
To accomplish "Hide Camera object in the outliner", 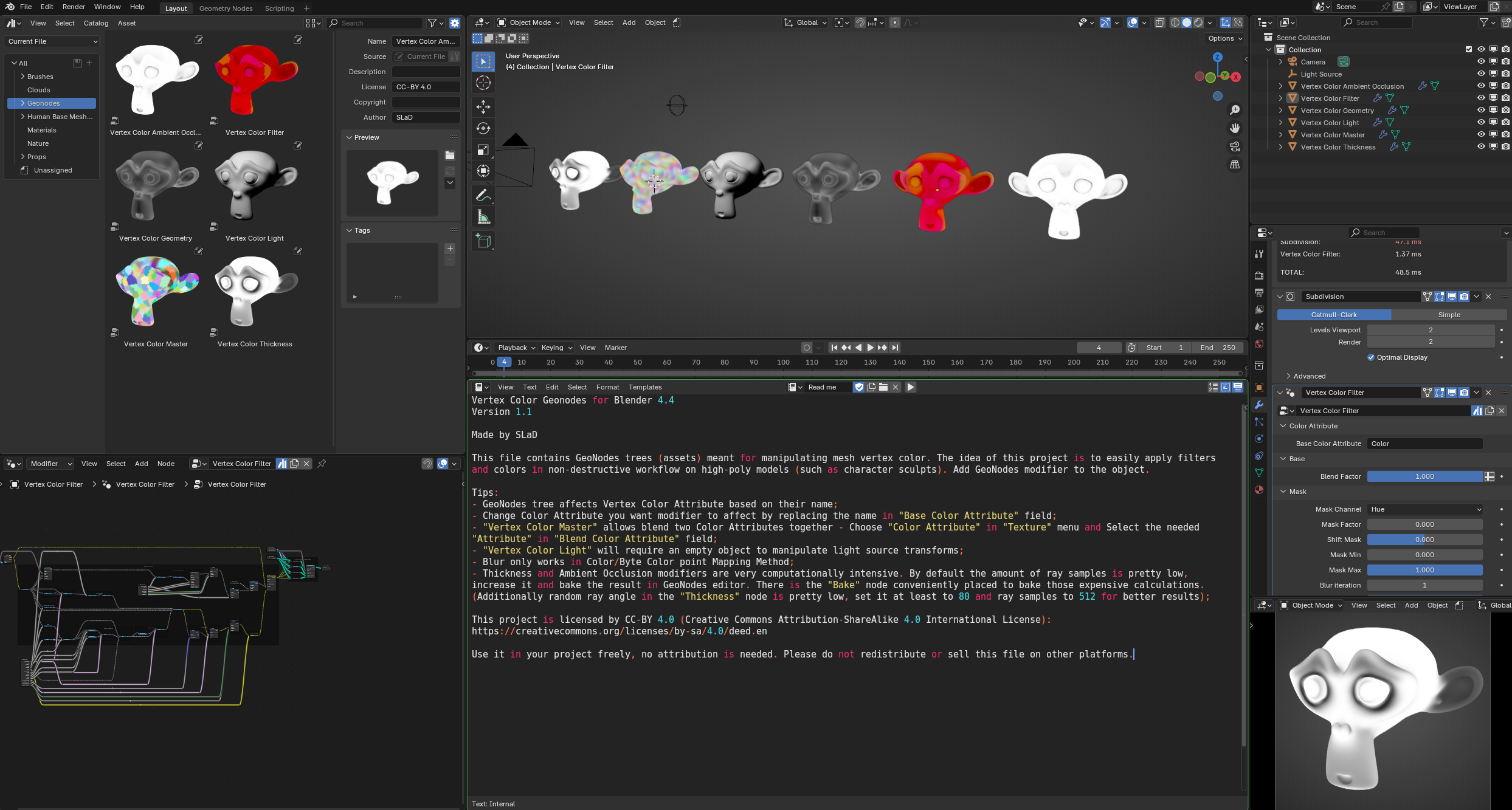I will pyautogui.click(x=1481, y=61).
